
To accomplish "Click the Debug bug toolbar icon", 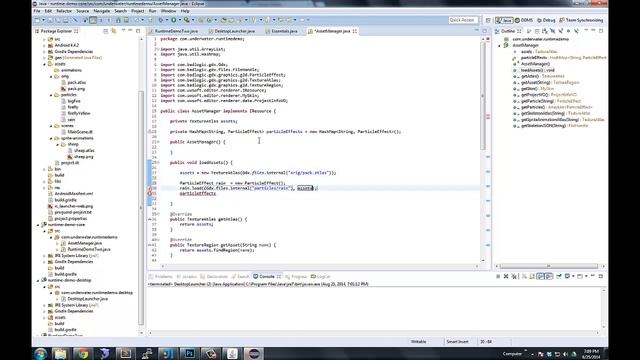I will 161,20.
